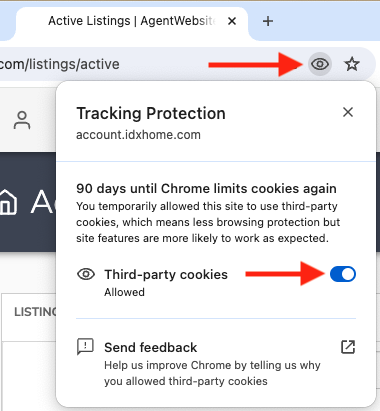Image resolution: width=380 pixels, height=411 pixels.
Task: Open Tracking Protection eye icon in address bar
Action: point(320,64)
